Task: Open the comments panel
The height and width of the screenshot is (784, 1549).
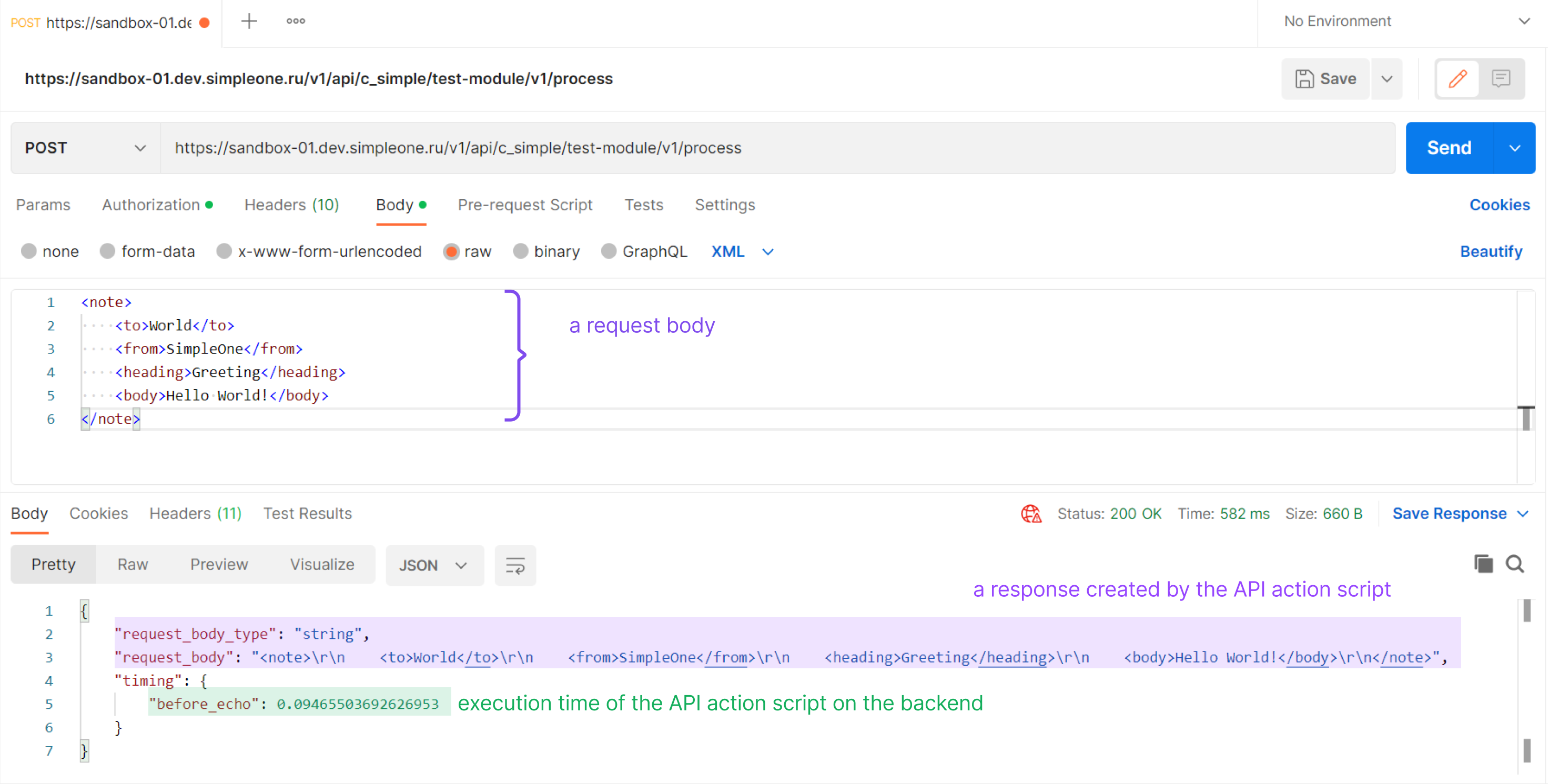Action: (1501, 78)
